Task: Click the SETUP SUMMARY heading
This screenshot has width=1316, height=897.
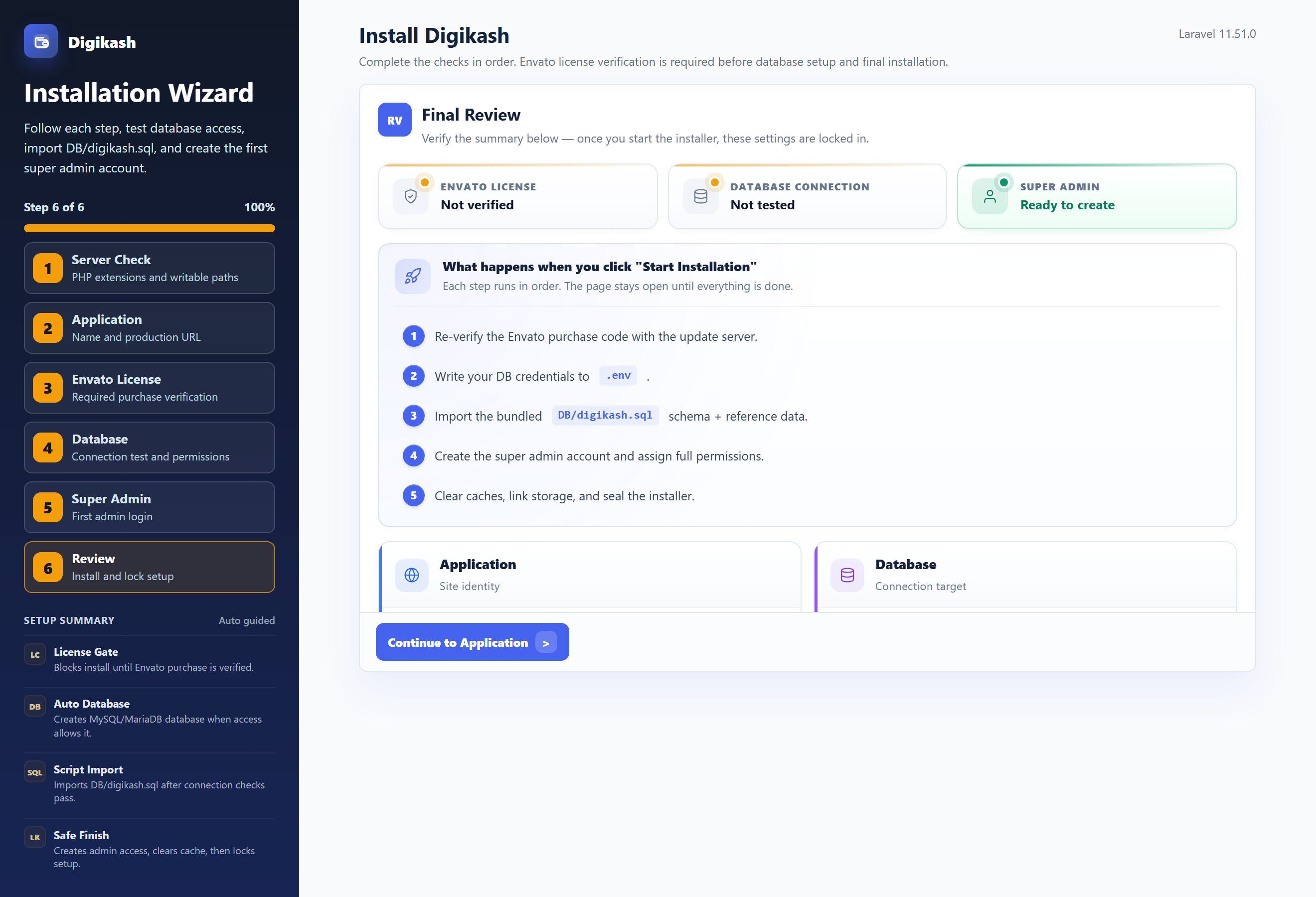Action: pos(69,620)
